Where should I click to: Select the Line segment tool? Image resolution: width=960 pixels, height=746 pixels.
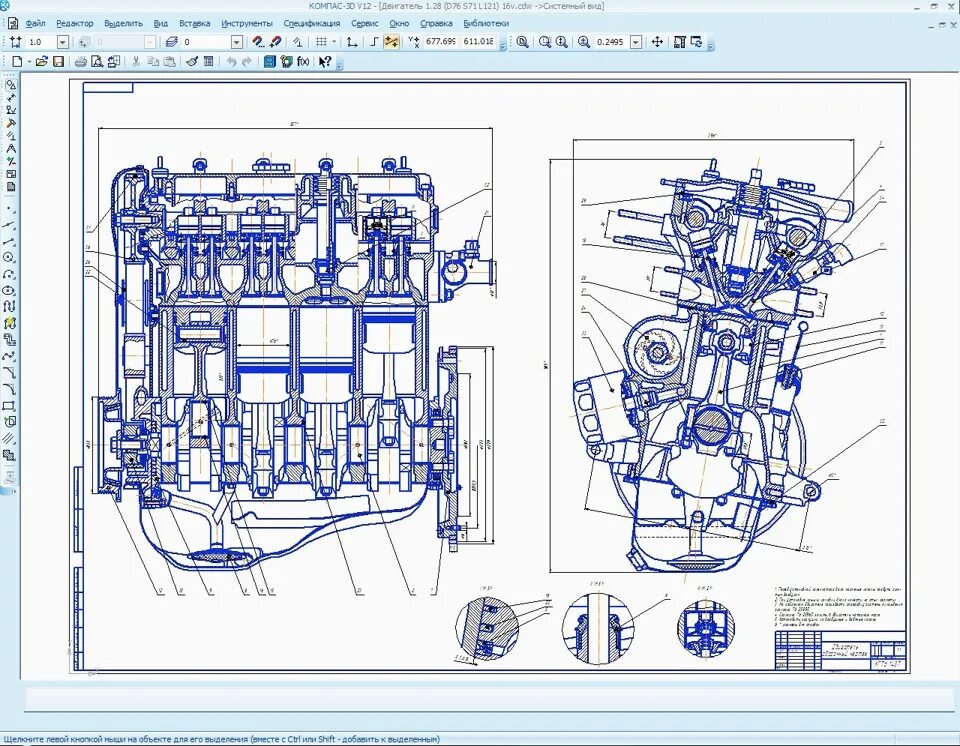click(9, 242)
